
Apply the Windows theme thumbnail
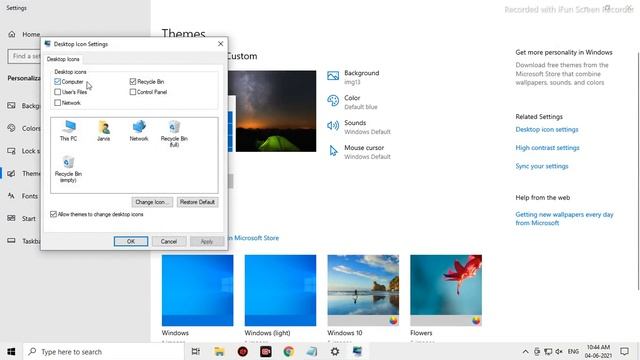coord(198,290)
